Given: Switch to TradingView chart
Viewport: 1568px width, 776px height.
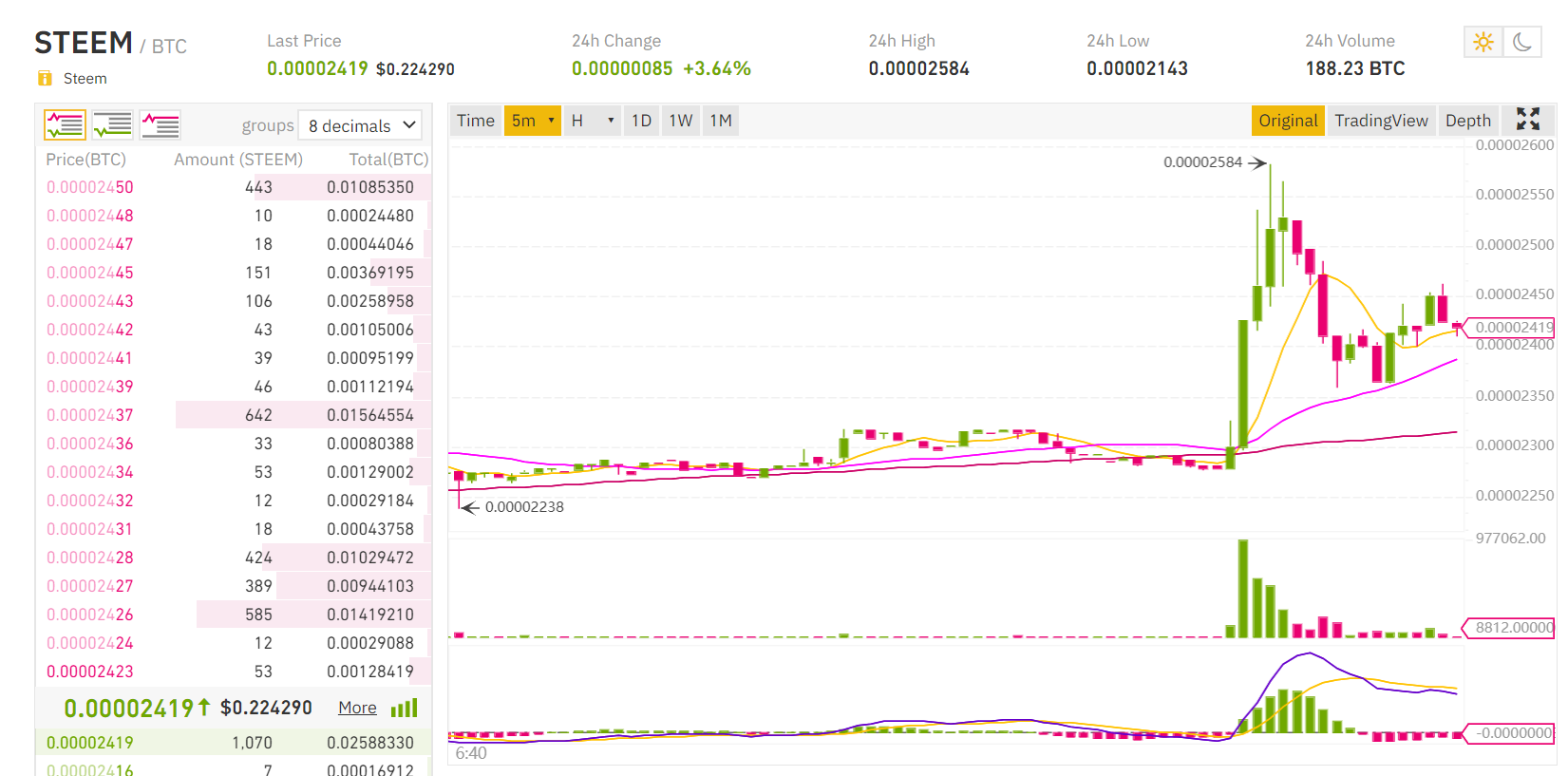Looking at the screenshot, I should coord(1381,121).
